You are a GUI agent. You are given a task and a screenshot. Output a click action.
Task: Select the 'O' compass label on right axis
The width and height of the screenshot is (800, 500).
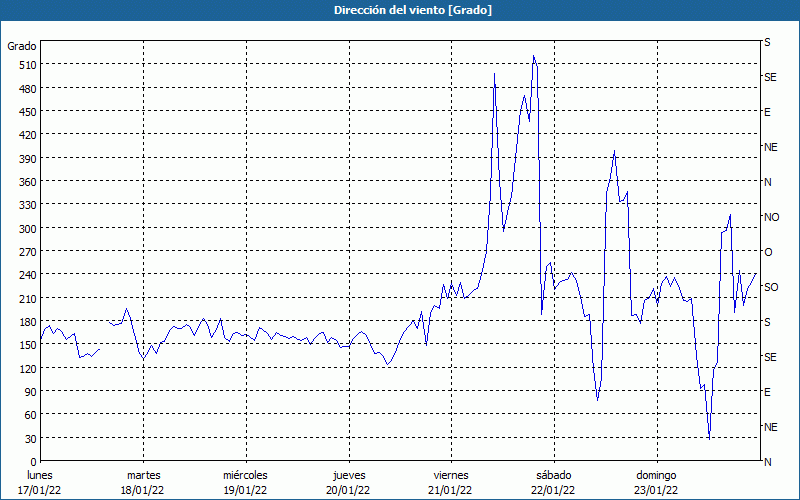coord(768,252)
